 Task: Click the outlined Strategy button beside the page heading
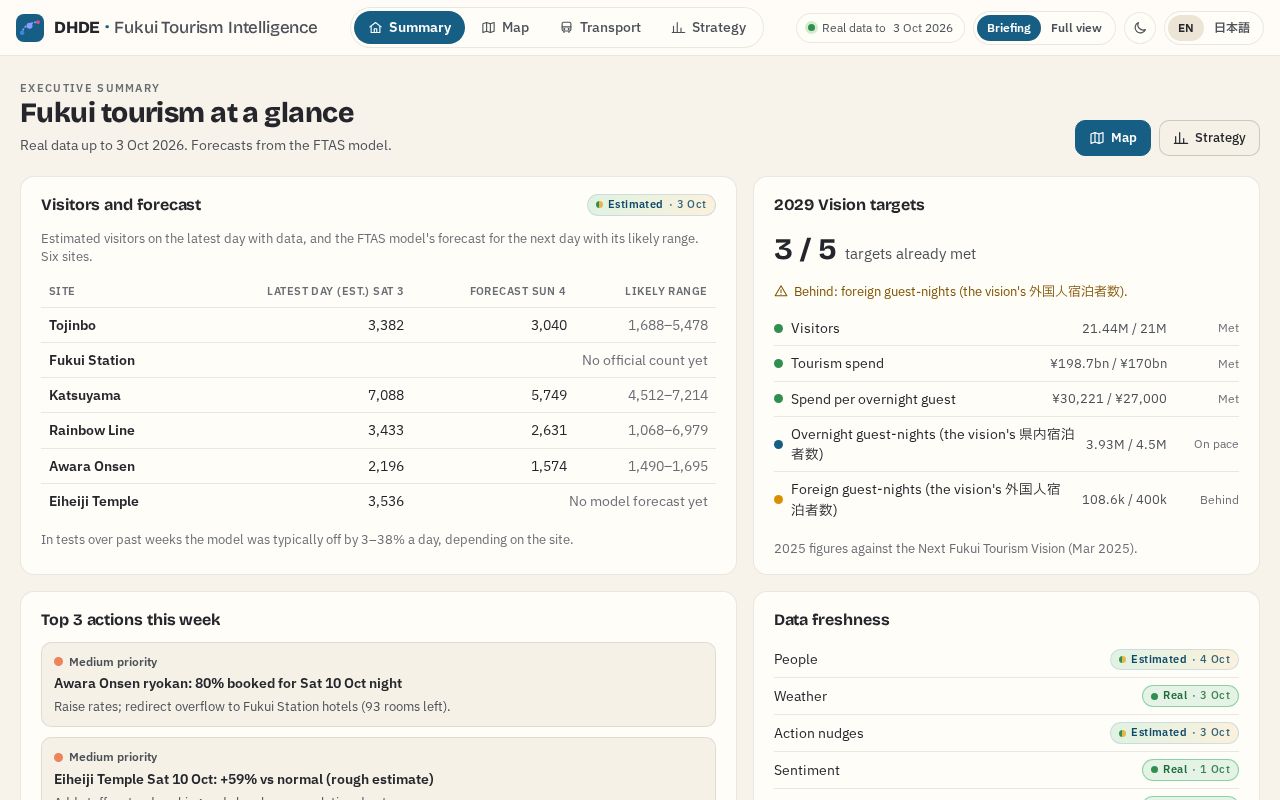(1209, 138)
